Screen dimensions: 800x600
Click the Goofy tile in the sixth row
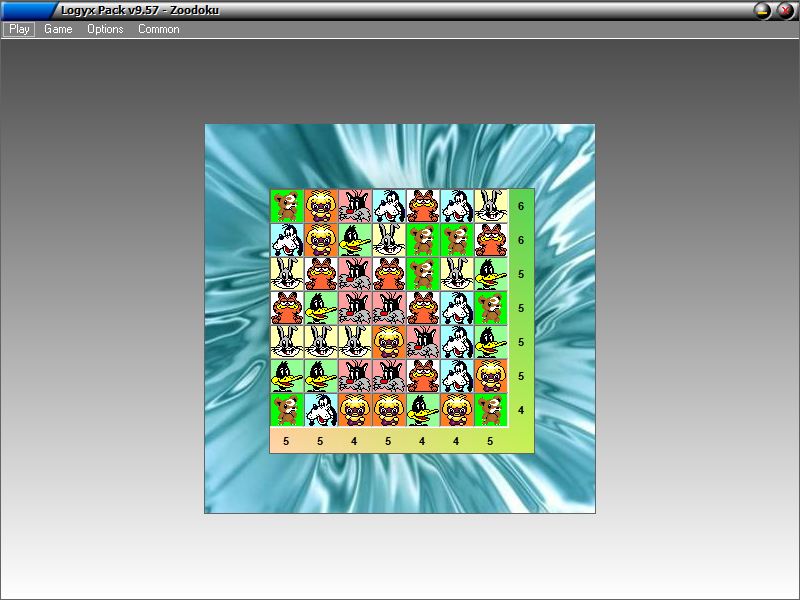tap(457, 376)
